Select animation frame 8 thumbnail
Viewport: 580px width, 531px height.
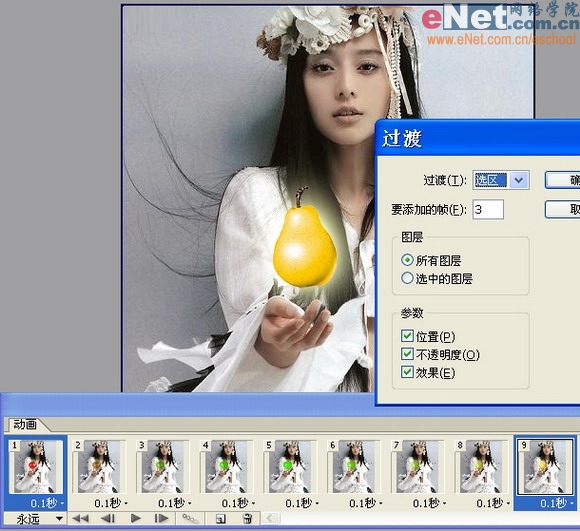[x=481, y=467]
